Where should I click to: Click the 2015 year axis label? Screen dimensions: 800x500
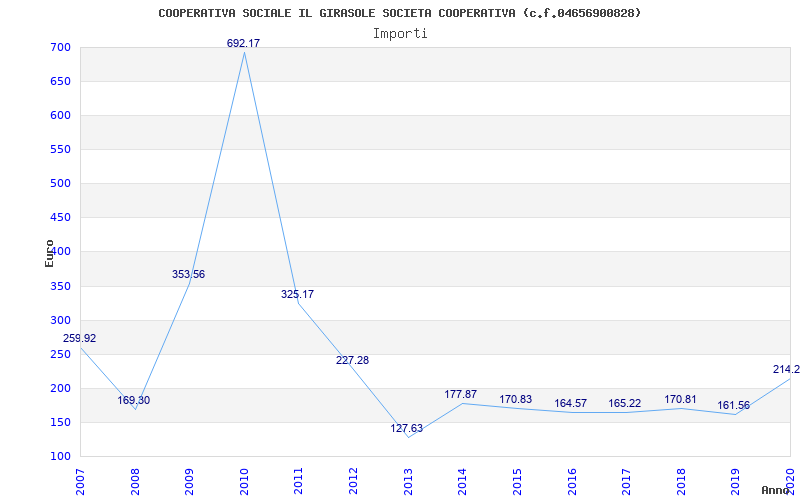517,481
